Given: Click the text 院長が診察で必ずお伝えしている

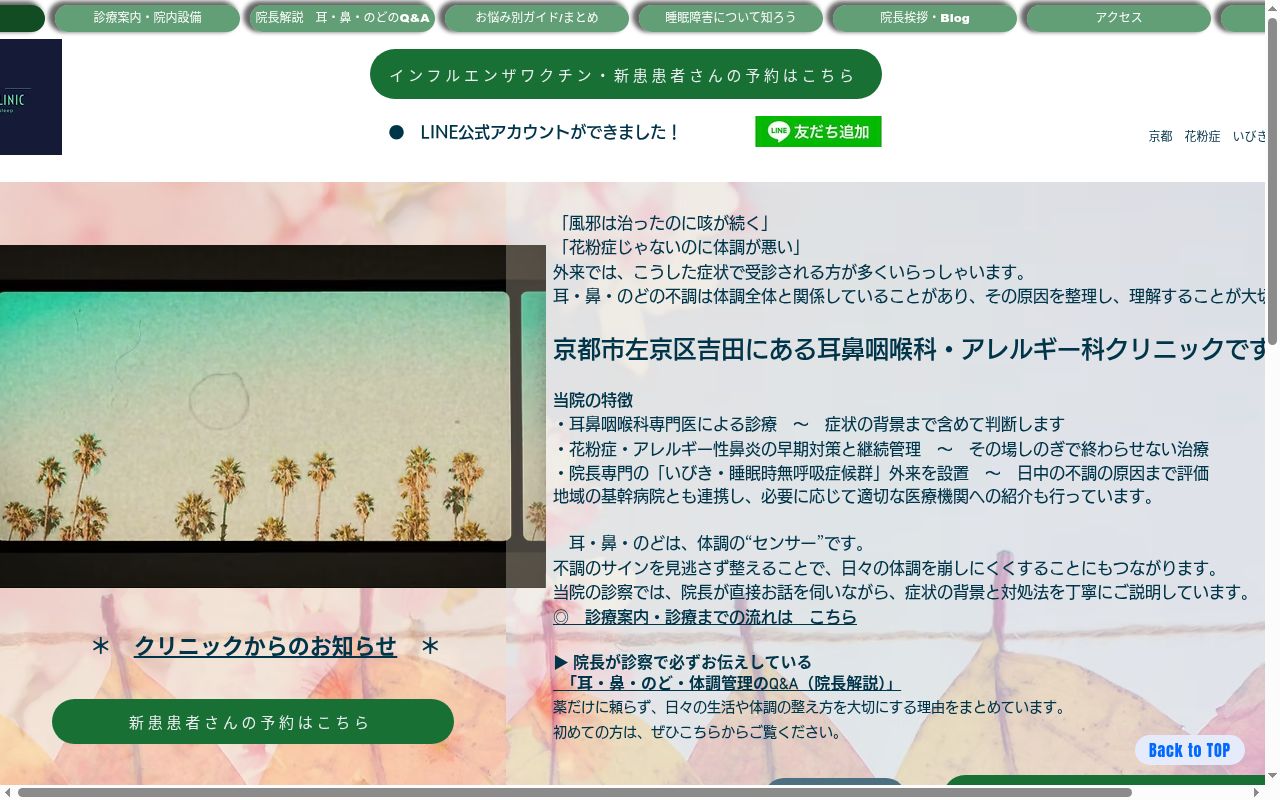Looking at the screenshot, I should (692, 662).
